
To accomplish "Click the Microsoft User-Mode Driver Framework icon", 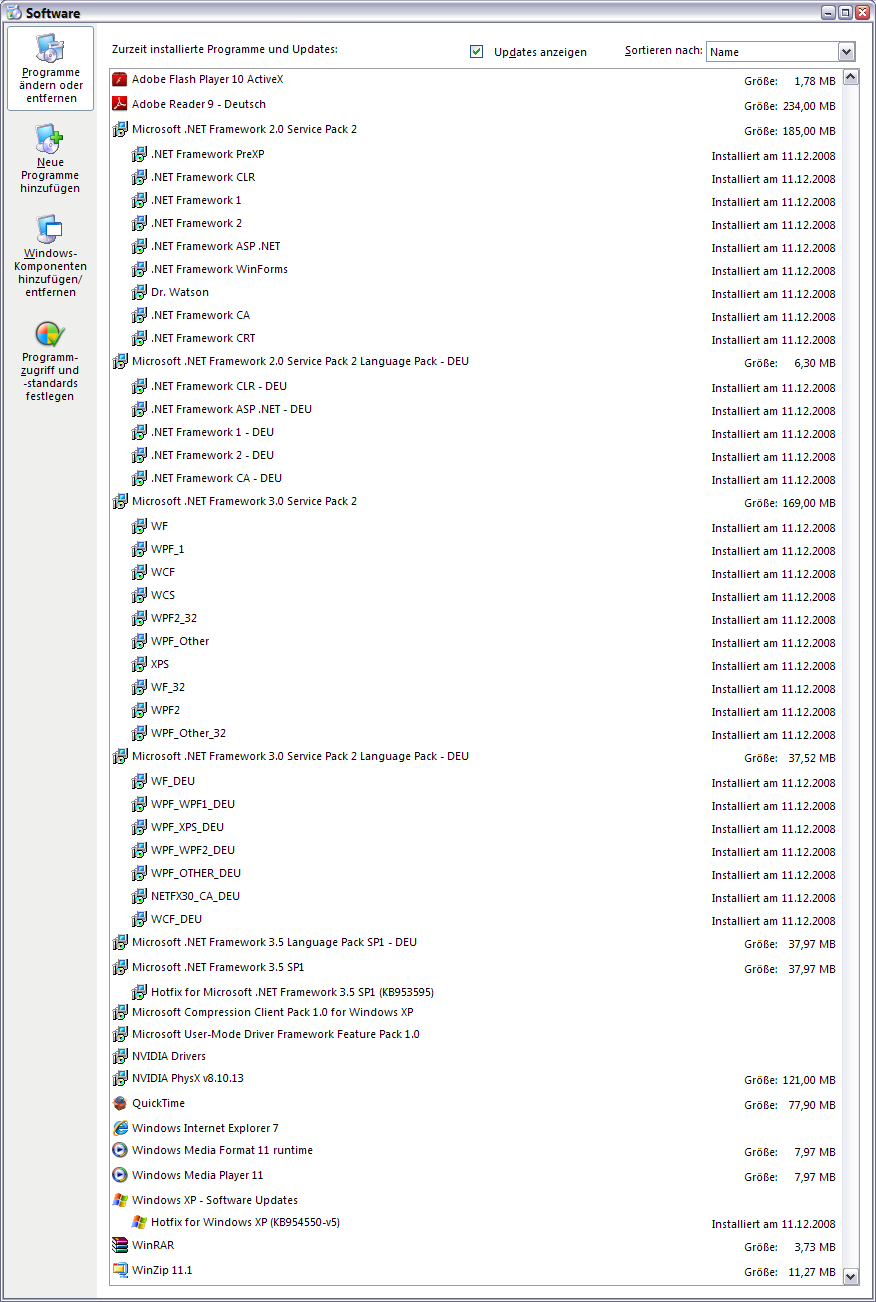I will pyautogui.click(x=120, y=1034).
